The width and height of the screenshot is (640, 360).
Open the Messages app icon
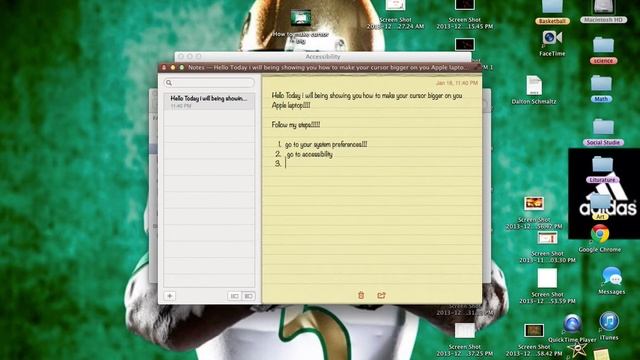(611, 281)
